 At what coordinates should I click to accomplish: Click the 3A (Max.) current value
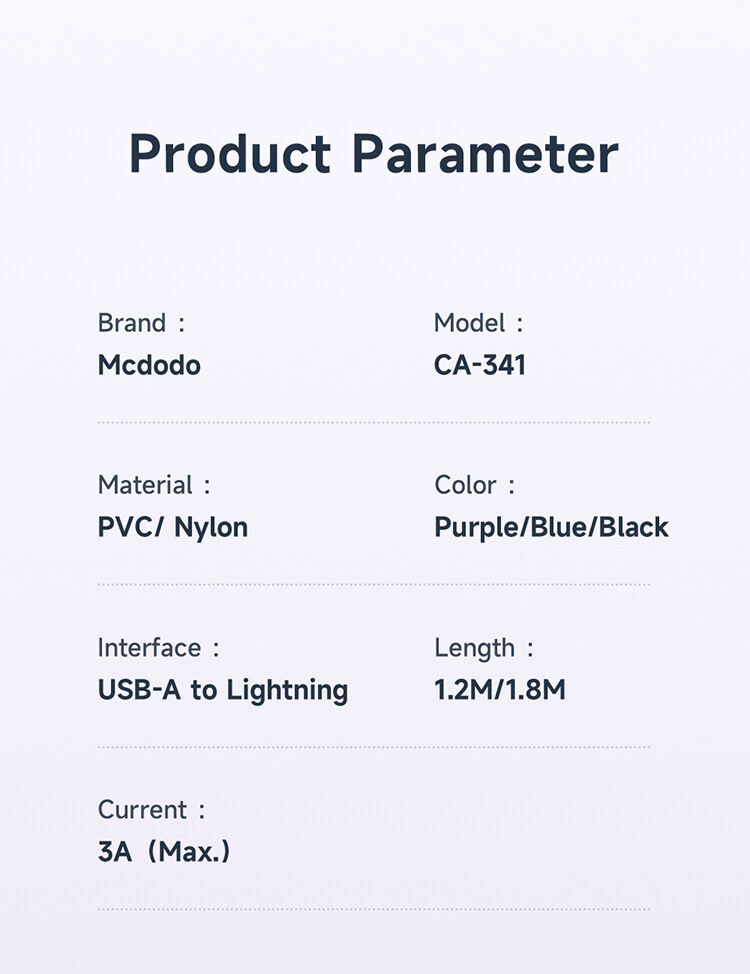pyautogui.click(x=164, y=852)
